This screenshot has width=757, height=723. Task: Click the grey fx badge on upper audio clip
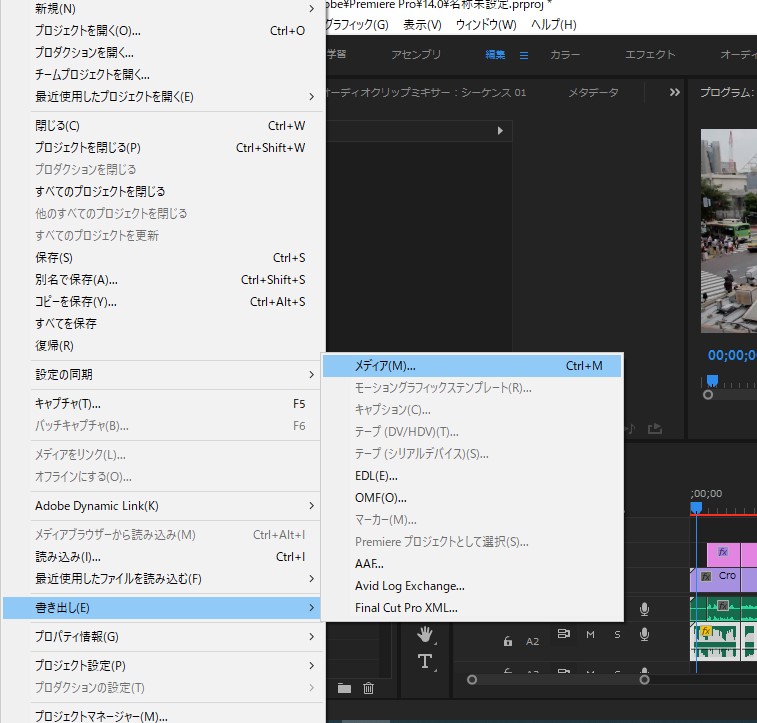723,605
